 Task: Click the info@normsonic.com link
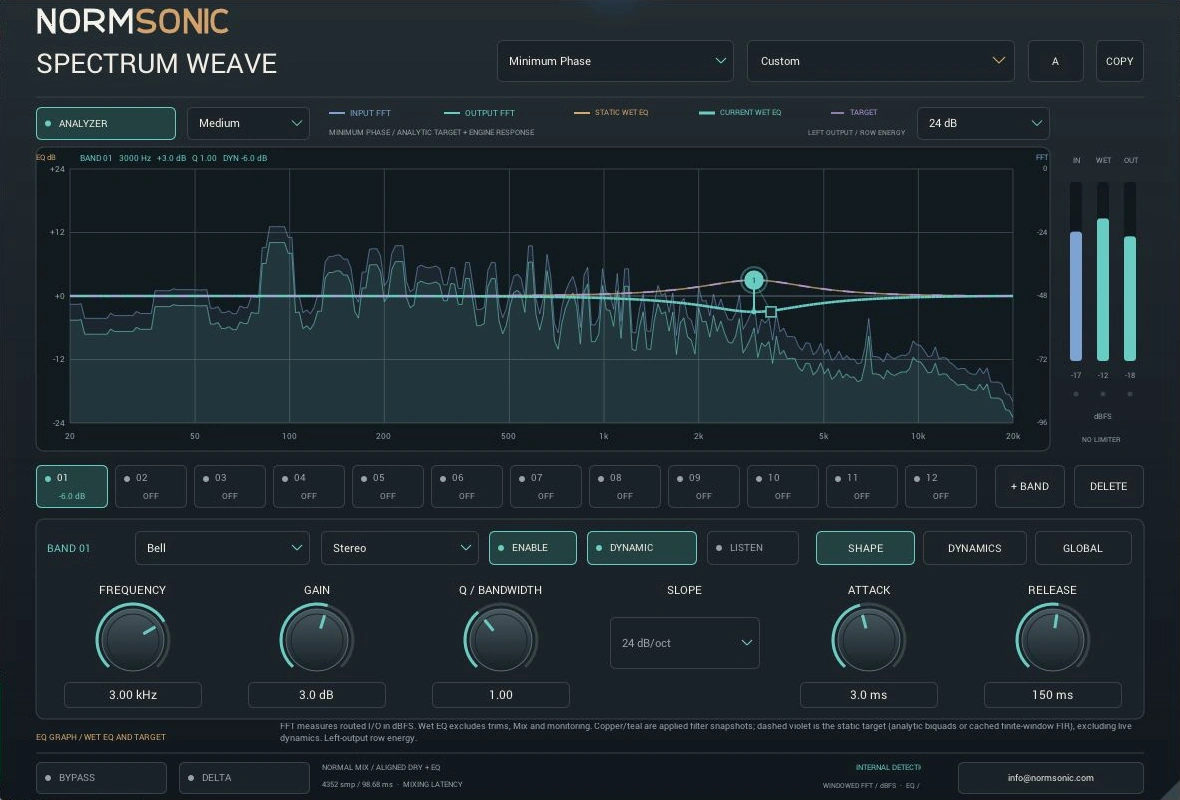point(1051,777)
